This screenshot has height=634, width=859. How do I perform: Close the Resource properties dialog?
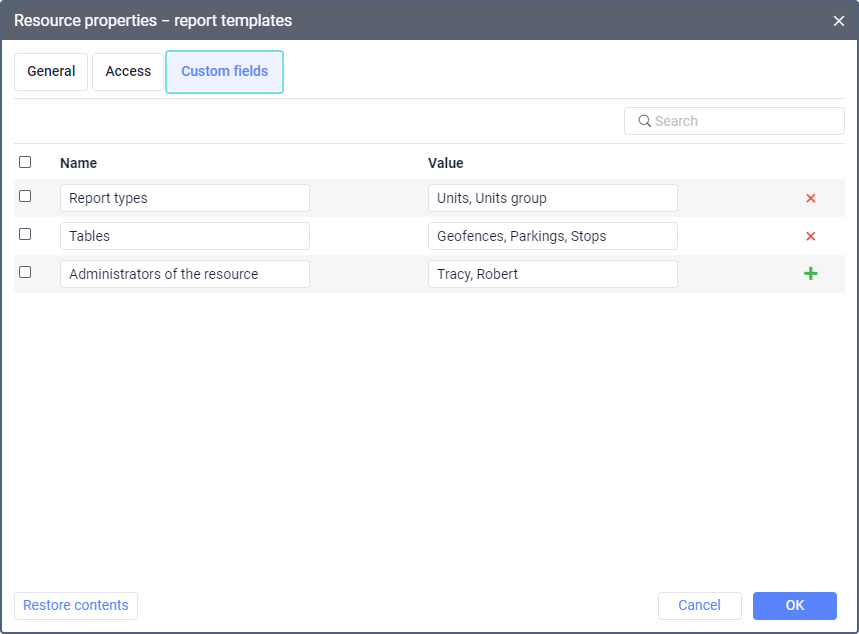839,21
